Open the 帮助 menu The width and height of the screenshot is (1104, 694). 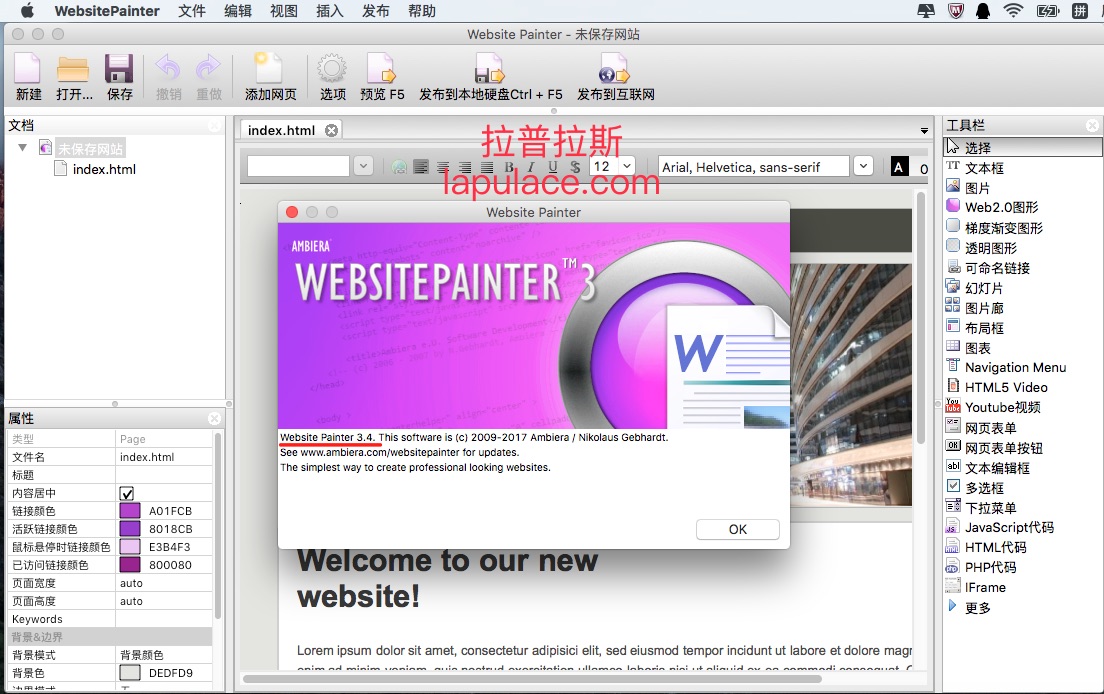422,11
